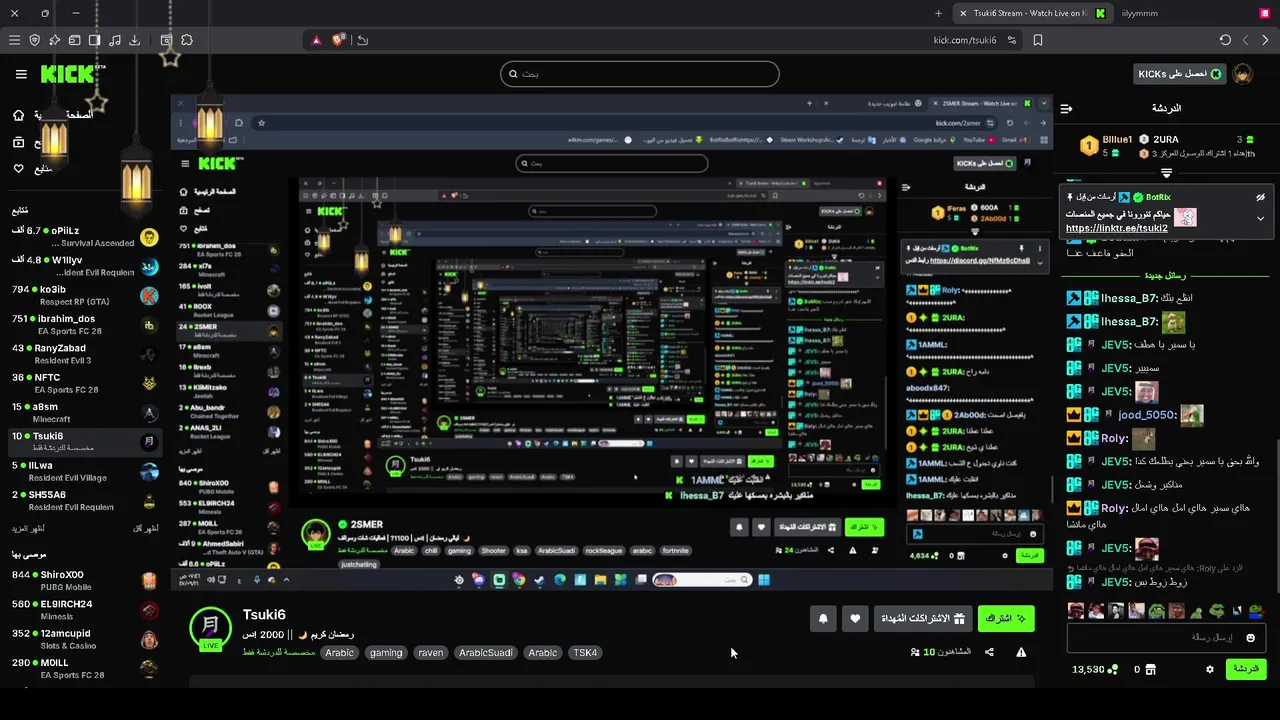Open the user profile avatar menu
The width and height of the screenshot is (1280, 720).
[x=1243, y=74]
